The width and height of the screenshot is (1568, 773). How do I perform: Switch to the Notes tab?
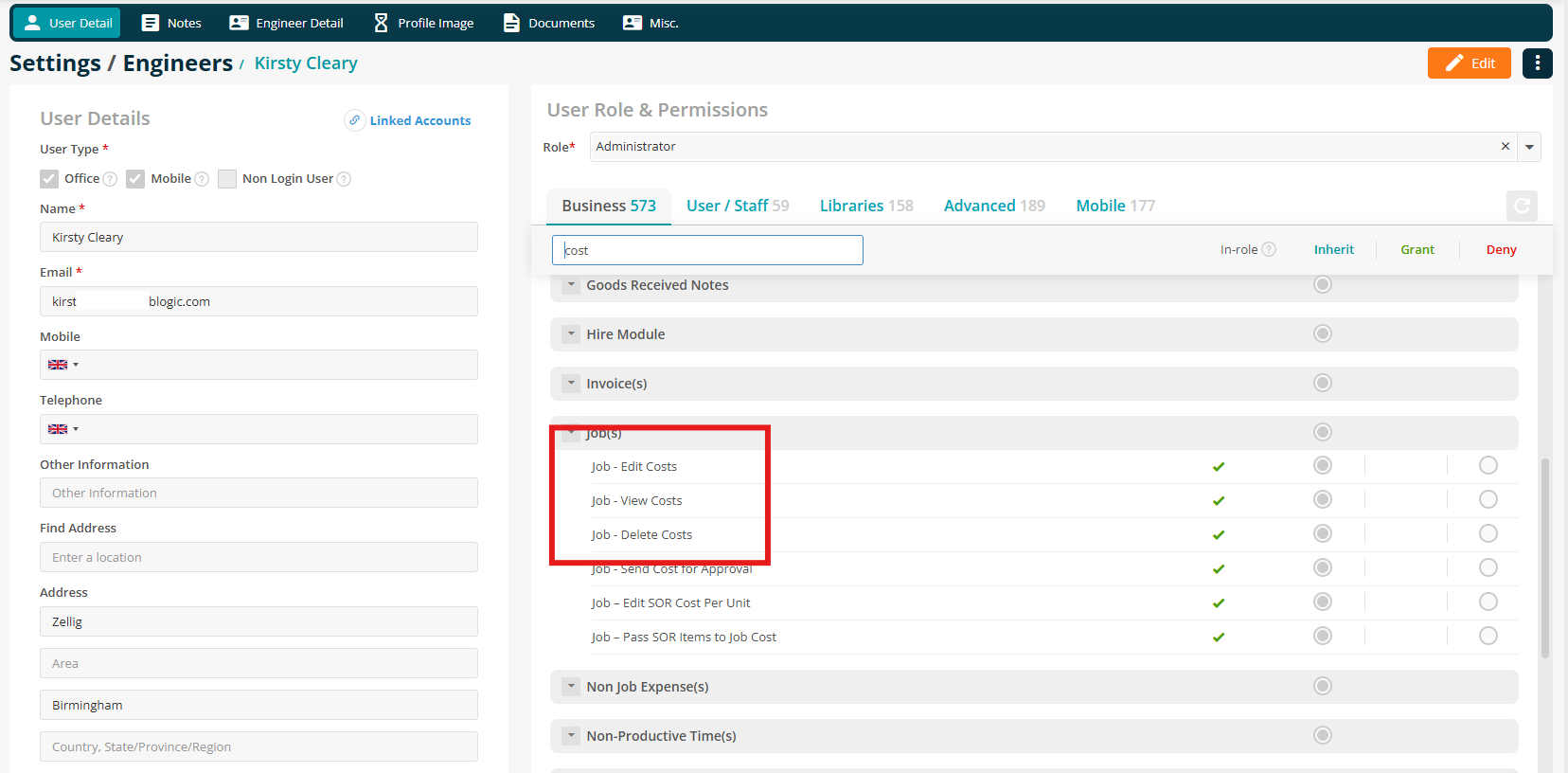pyautogui.click(x=171, y=23)
